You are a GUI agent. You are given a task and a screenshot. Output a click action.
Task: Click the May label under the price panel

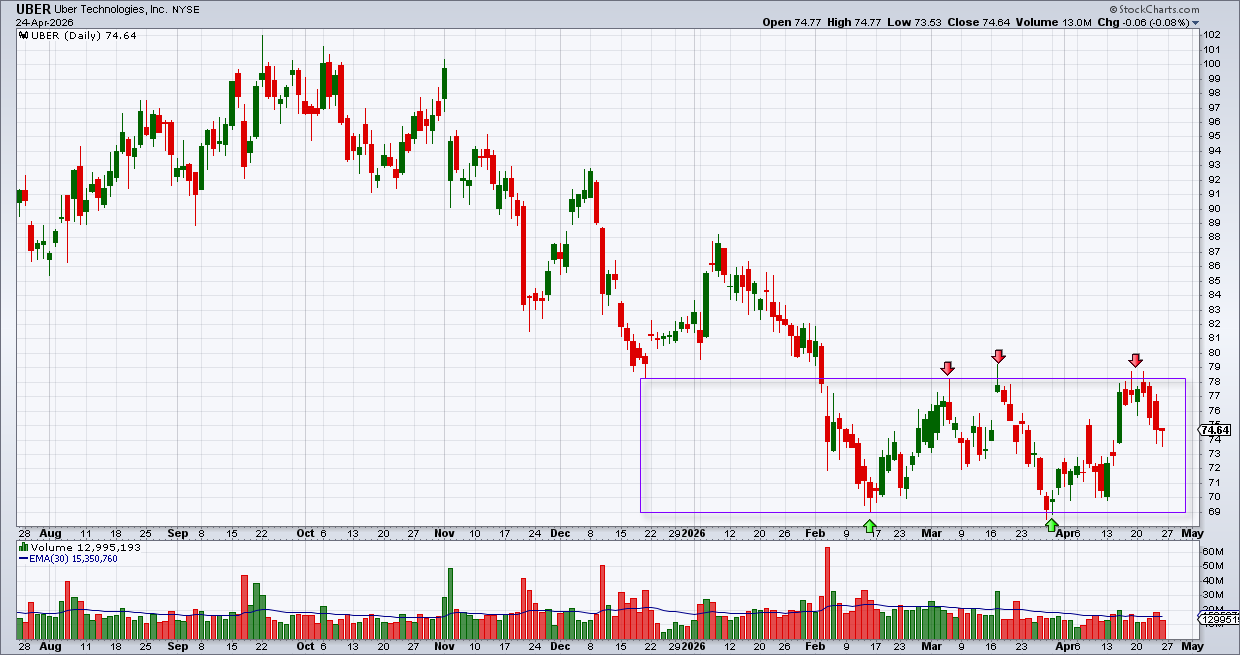point(1191,533)
